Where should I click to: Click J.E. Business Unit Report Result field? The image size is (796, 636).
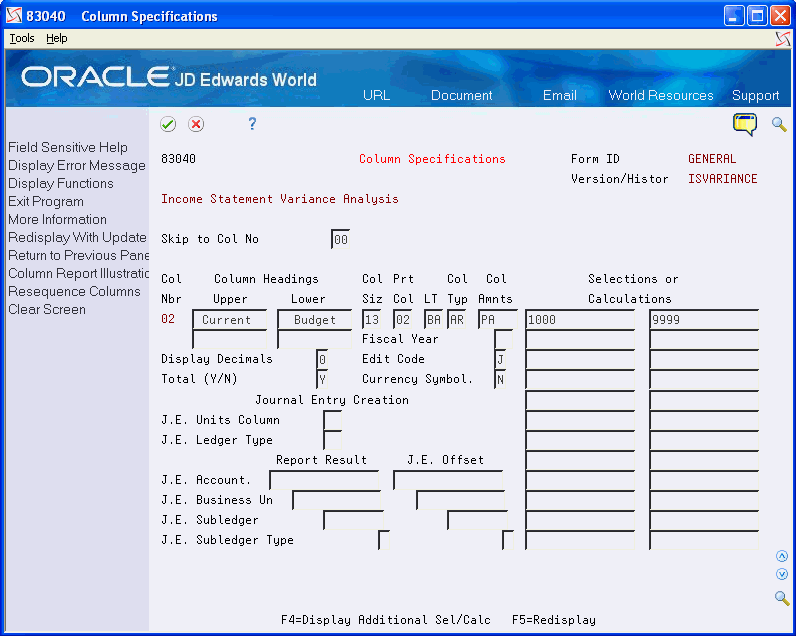[x=337, y=500]
